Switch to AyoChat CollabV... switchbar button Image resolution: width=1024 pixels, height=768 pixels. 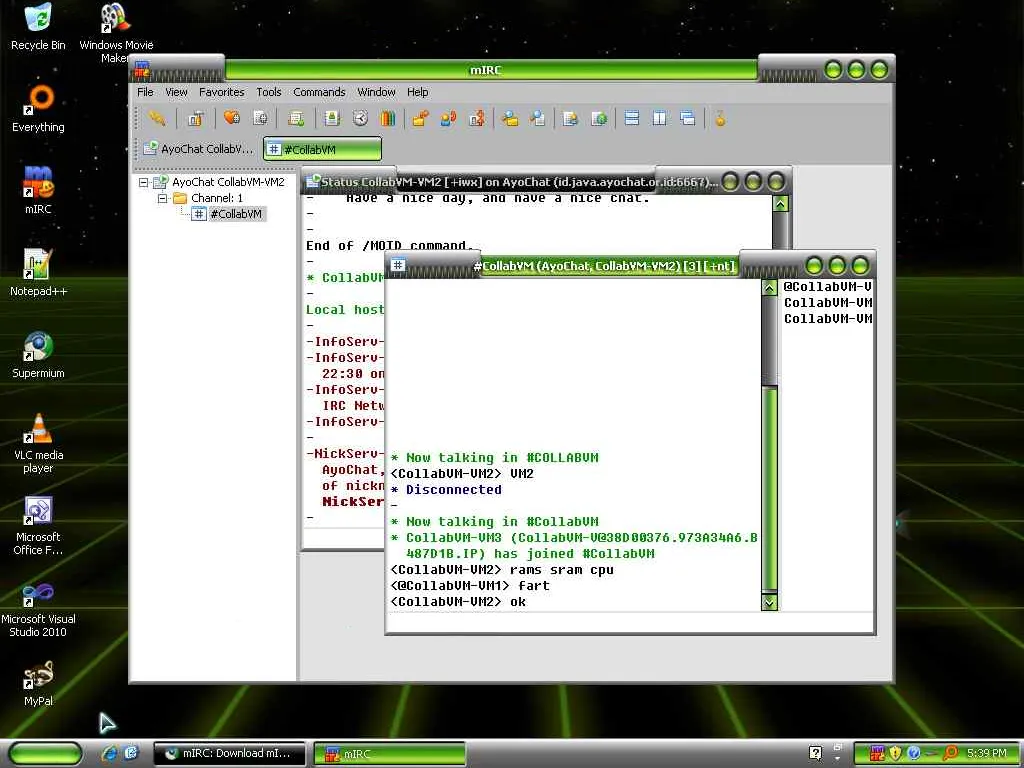[x=198, y=149]
